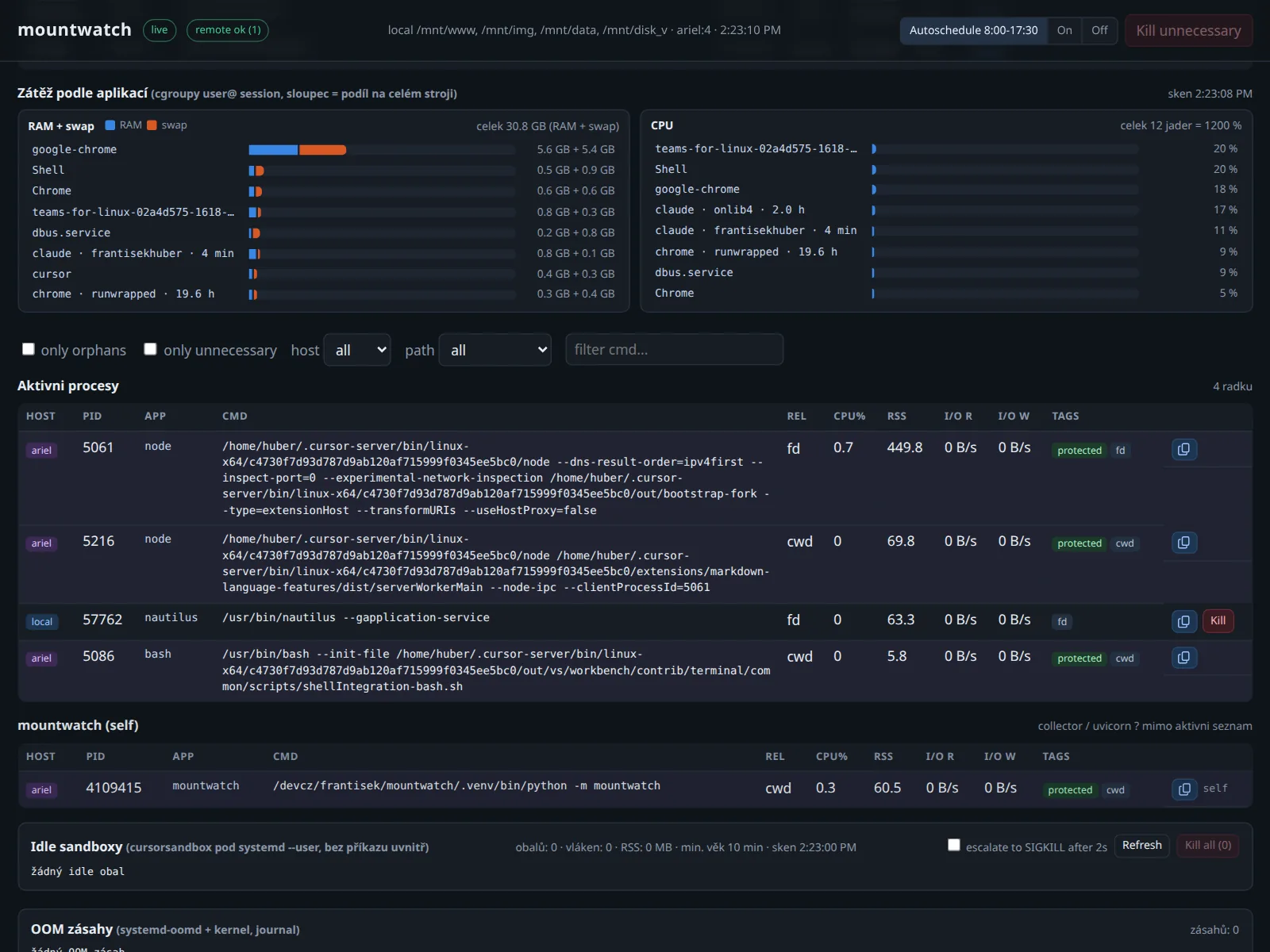Click the TAGS header in Aktivni procesy

point(1065,416)
